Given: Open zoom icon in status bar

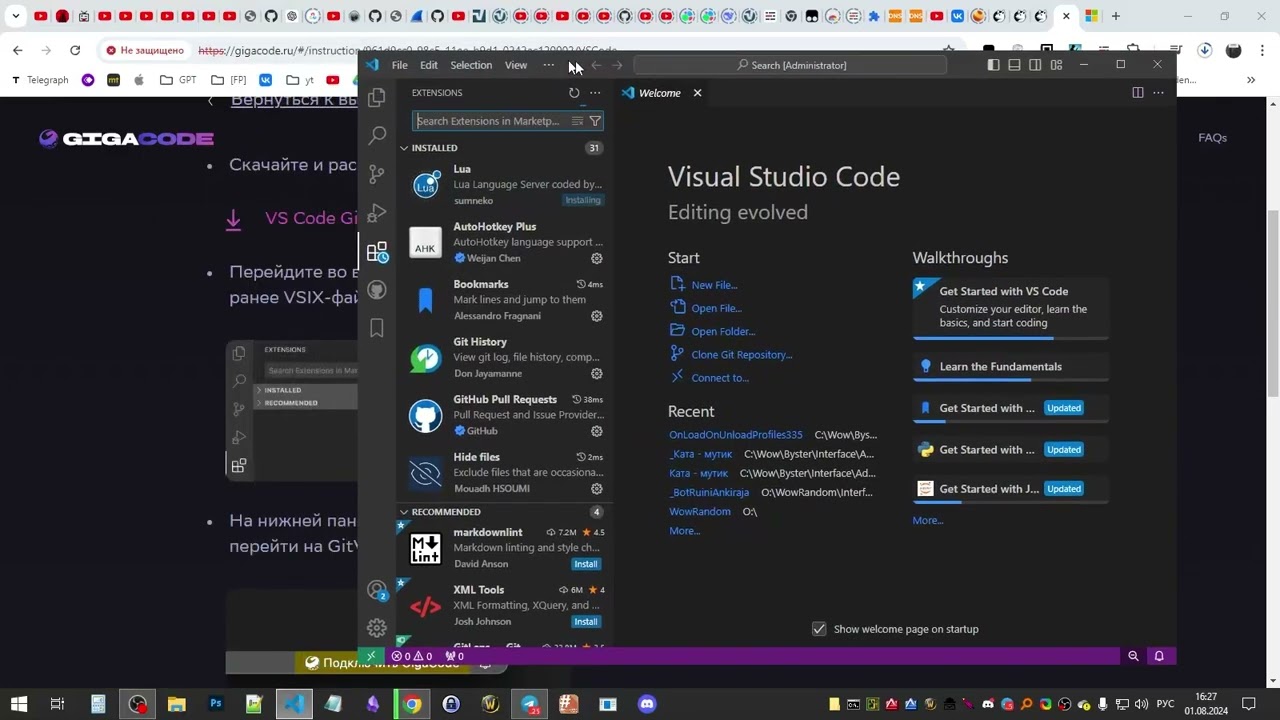Looking at the screenshot, I should 1133,656.
